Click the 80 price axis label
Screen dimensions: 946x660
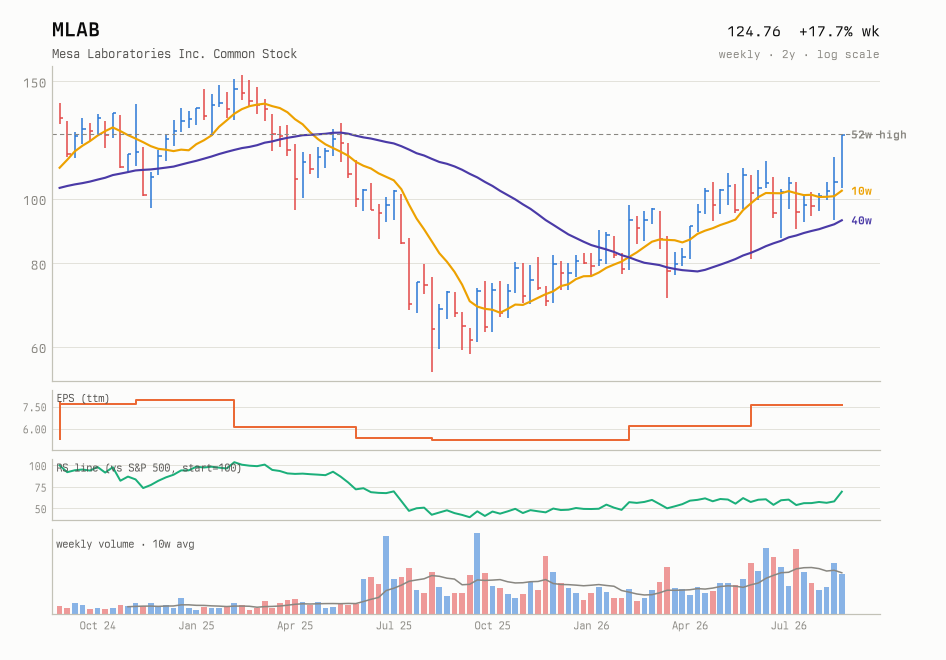pos(39,265)
